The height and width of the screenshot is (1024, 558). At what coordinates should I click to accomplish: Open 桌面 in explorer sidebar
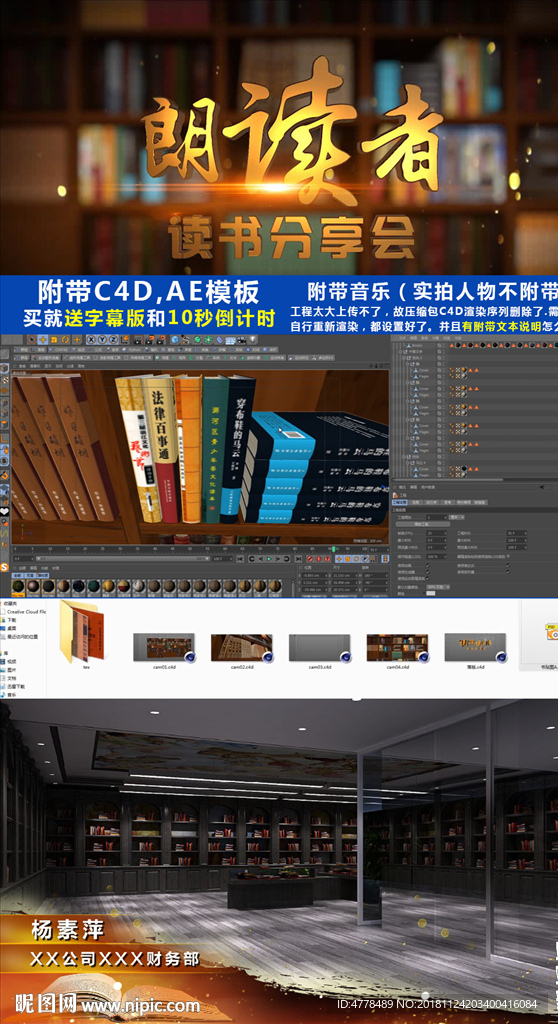10,628
